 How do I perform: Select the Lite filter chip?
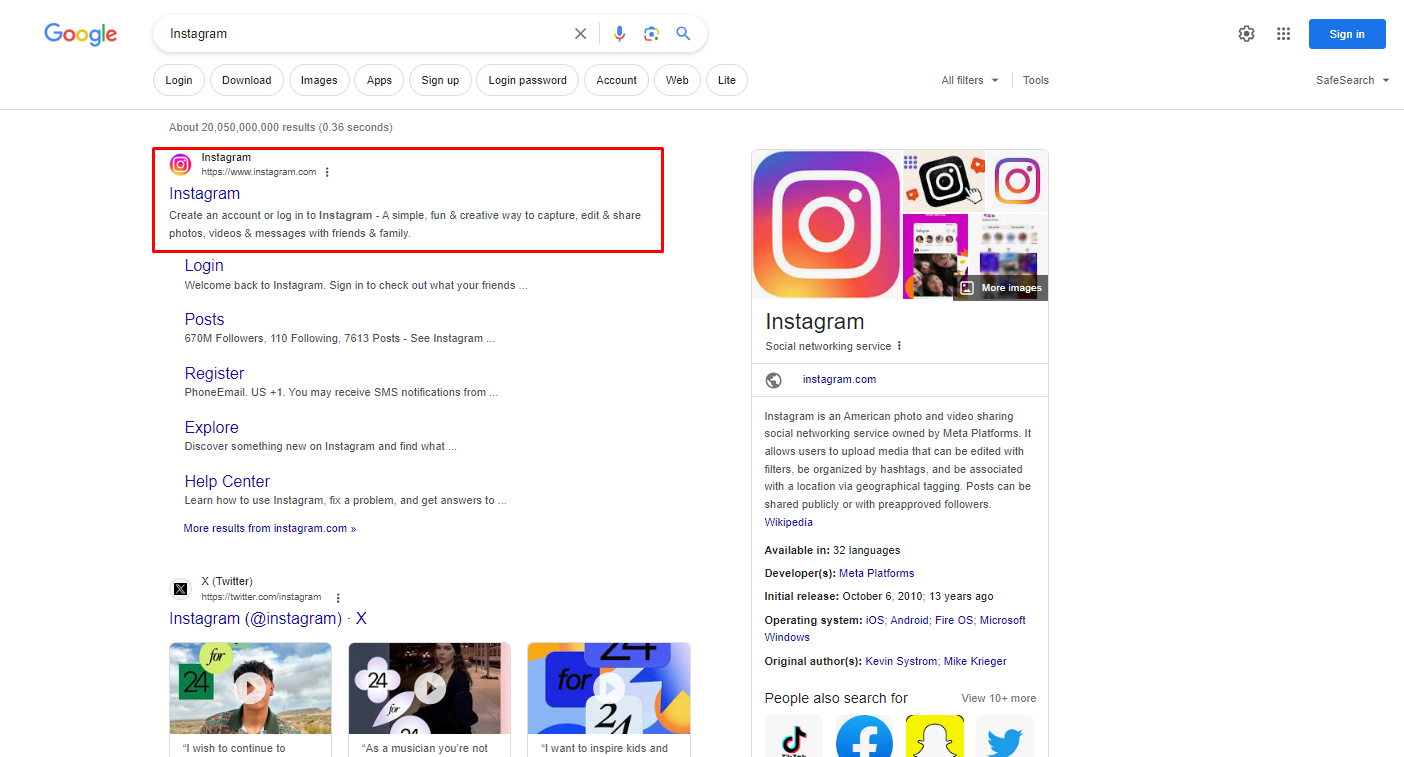click(x=727, y=80)
